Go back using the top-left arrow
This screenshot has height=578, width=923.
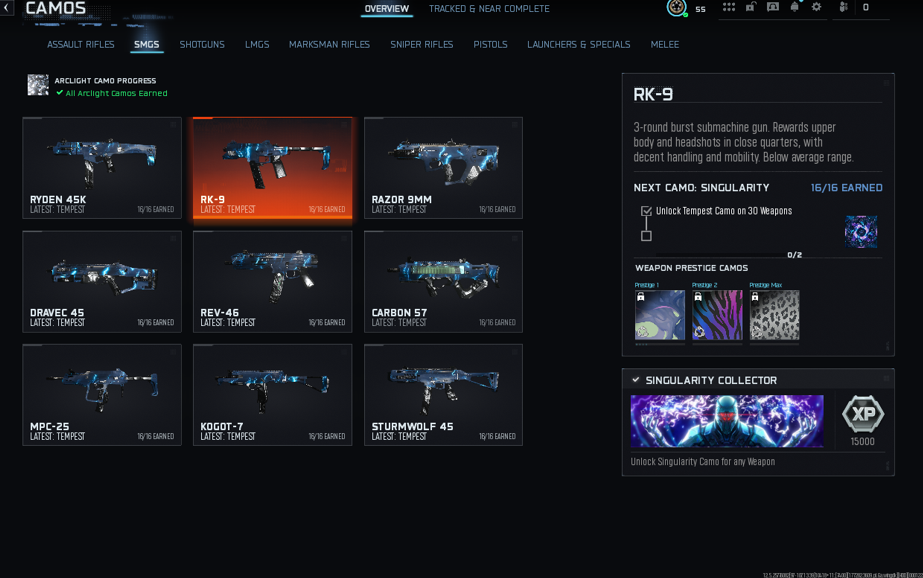click(x=6, y=8)
